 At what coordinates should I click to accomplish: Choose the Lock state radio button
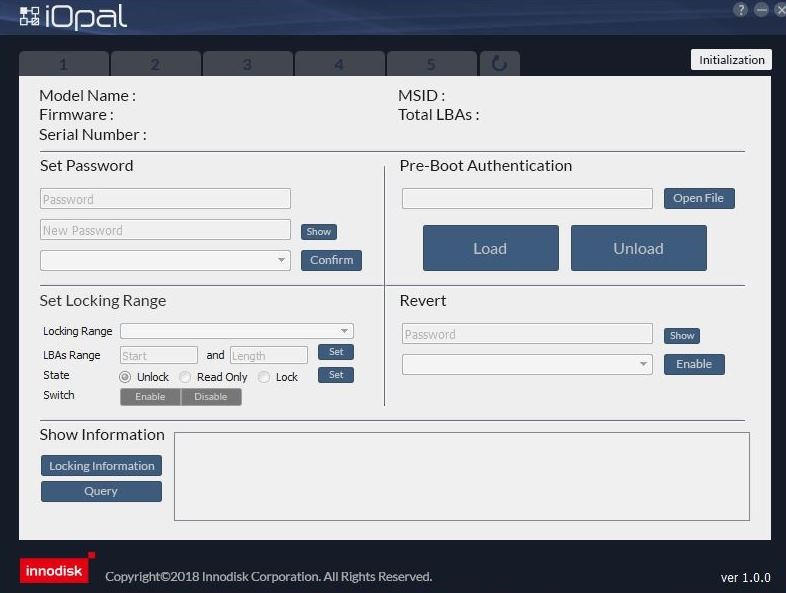(x=264, y=377)
